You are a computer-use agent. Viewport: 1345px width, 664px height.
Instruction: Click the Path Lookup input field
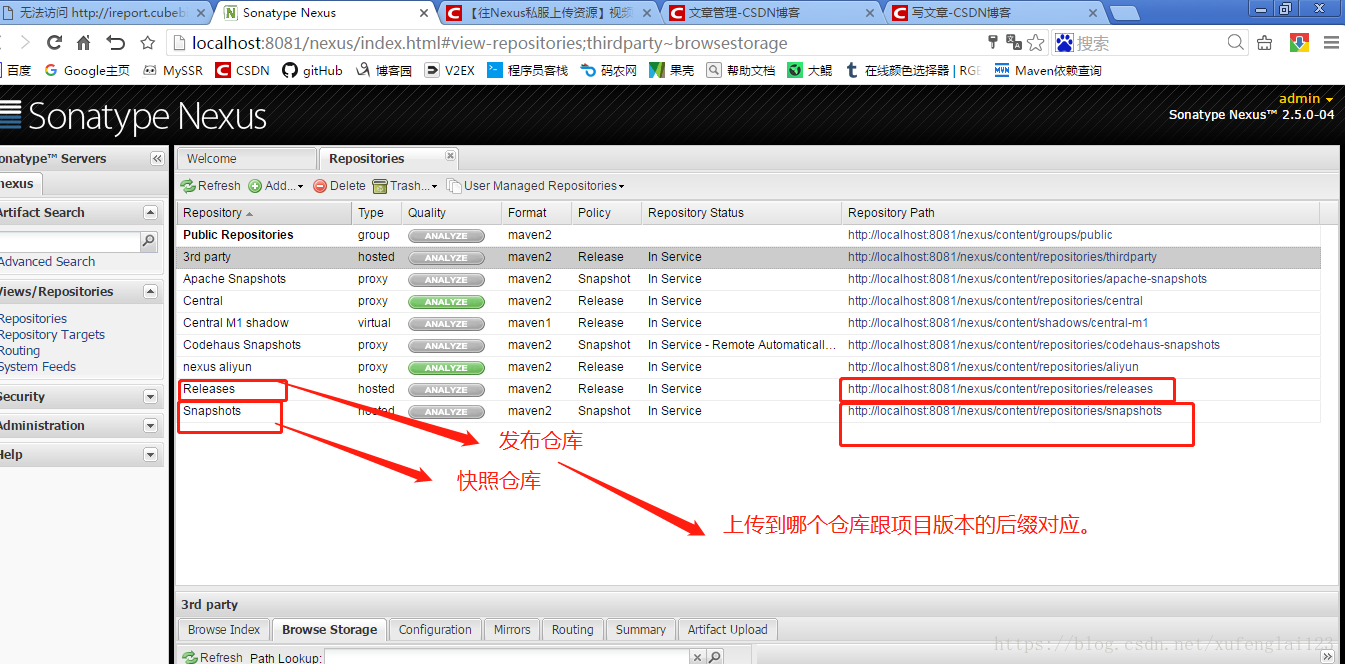click(507, 657)
